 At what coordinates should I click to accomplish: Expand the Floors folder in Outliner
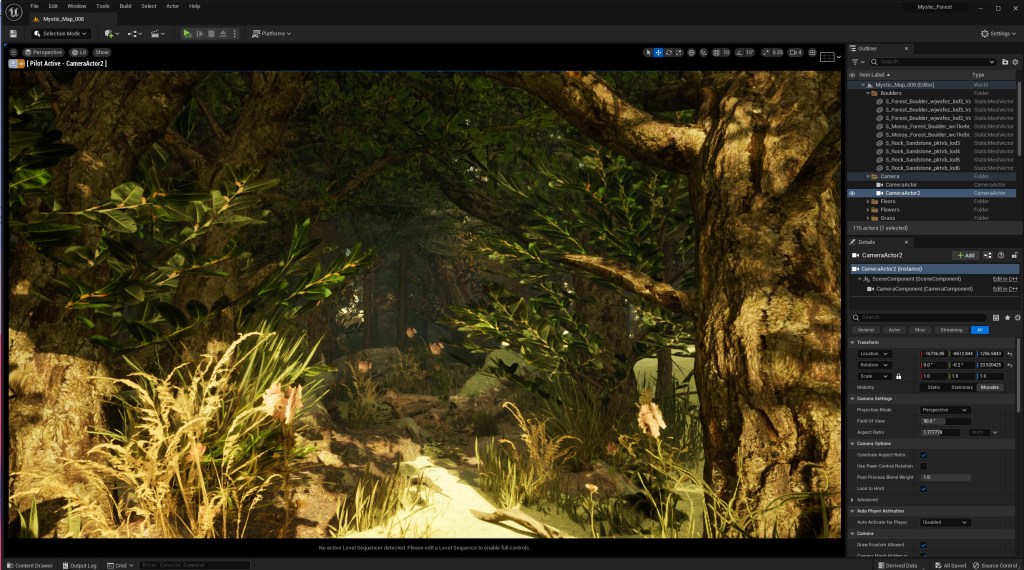pos(869,201)
